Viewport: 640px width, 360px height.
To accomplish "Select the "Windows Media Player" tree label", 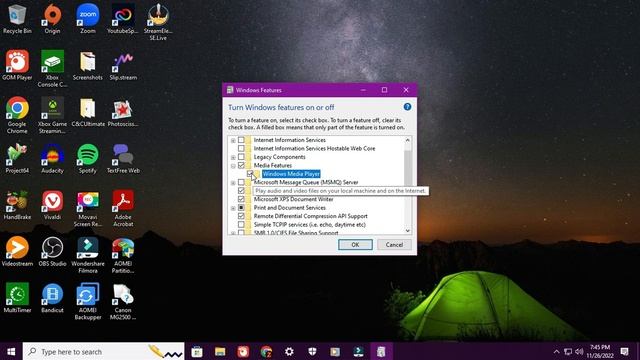I will (x=291, y=174).
